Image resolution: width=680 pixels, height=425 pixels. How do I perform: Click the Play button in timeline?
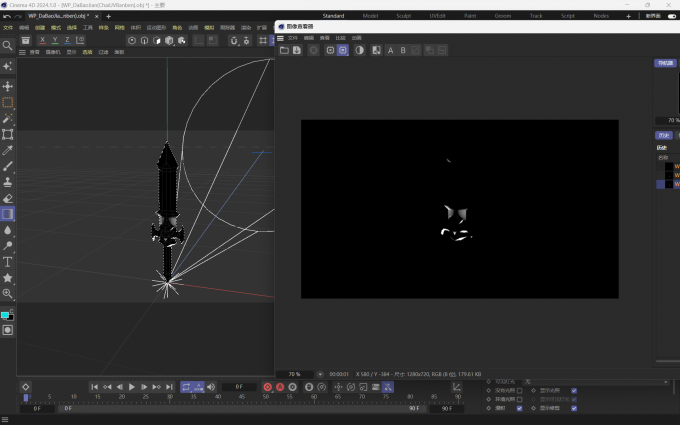click(132, 387)
